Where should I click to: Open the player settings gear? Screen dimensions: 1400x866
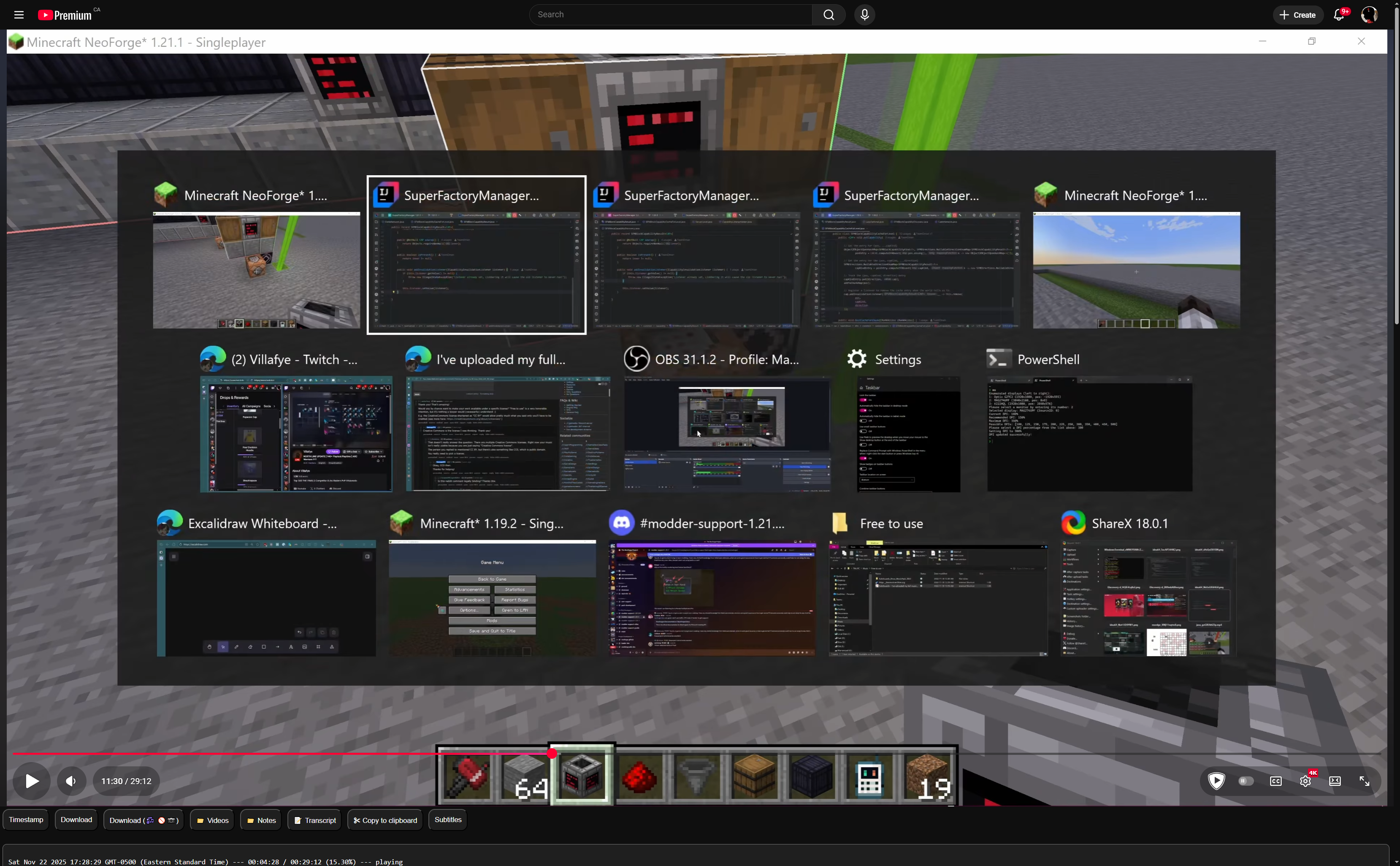point(1305,781)
